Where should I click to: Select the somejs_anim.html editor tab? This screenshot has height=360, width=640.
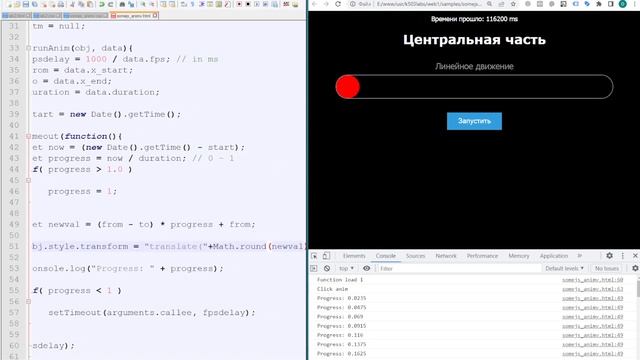[x=134, y=16]
